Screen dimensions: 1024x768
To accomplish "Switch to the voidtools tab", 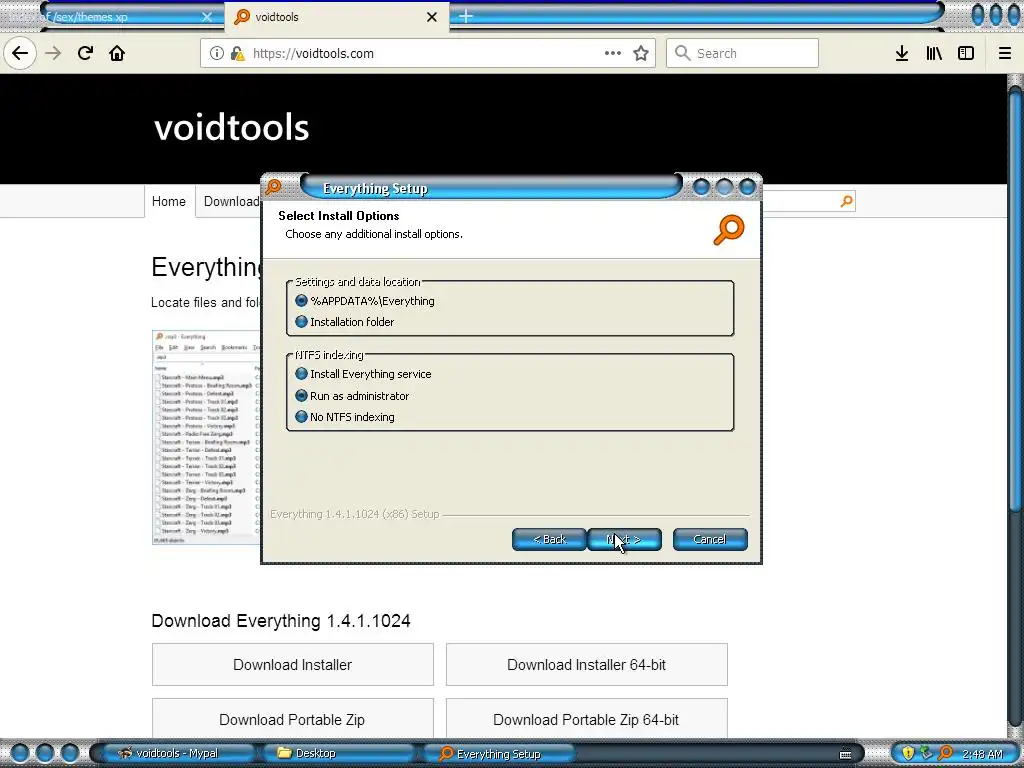I will [336, 17].
